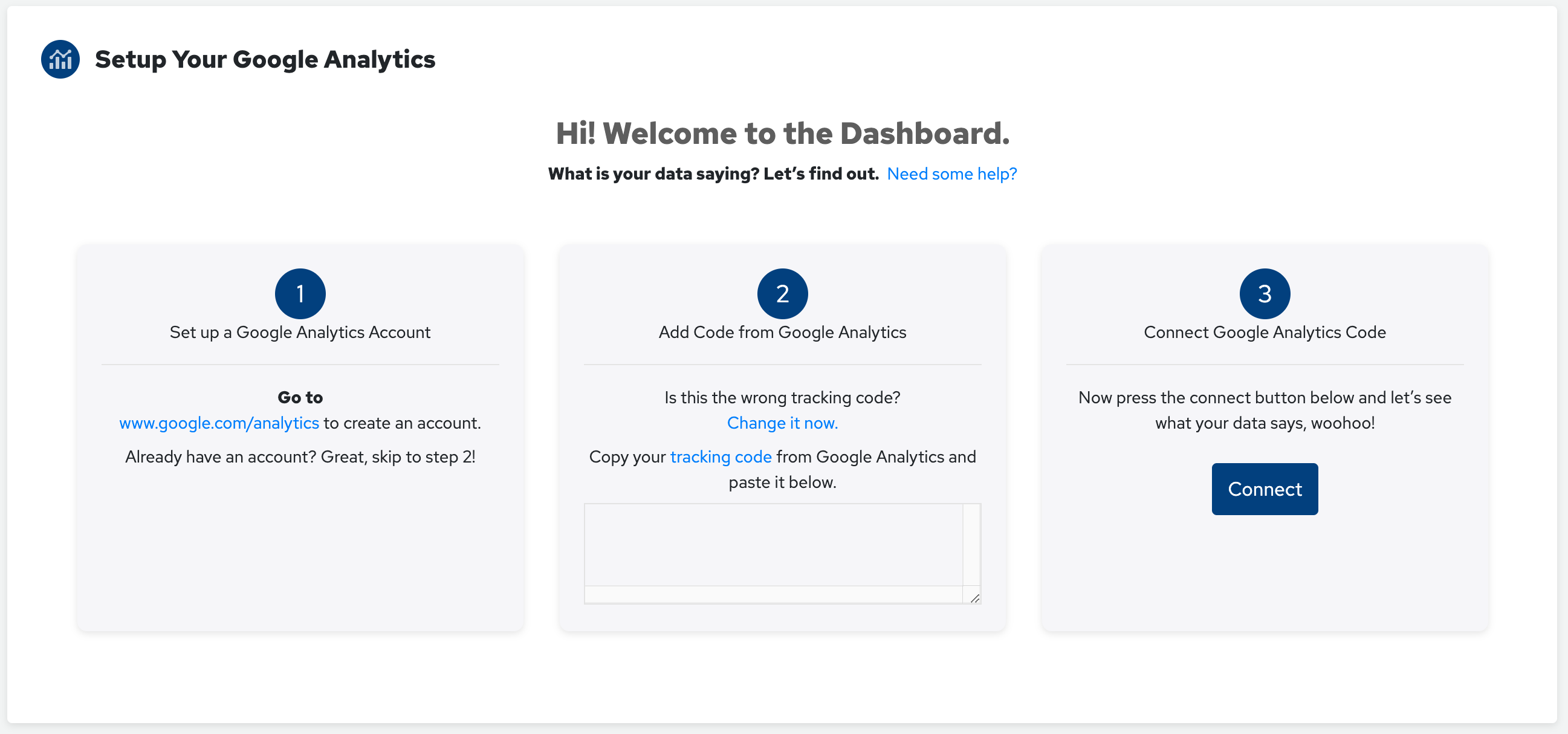Click the resize handle on the tracking code box
Viewport: 1568px width, 734px height.
coord(974,599)
